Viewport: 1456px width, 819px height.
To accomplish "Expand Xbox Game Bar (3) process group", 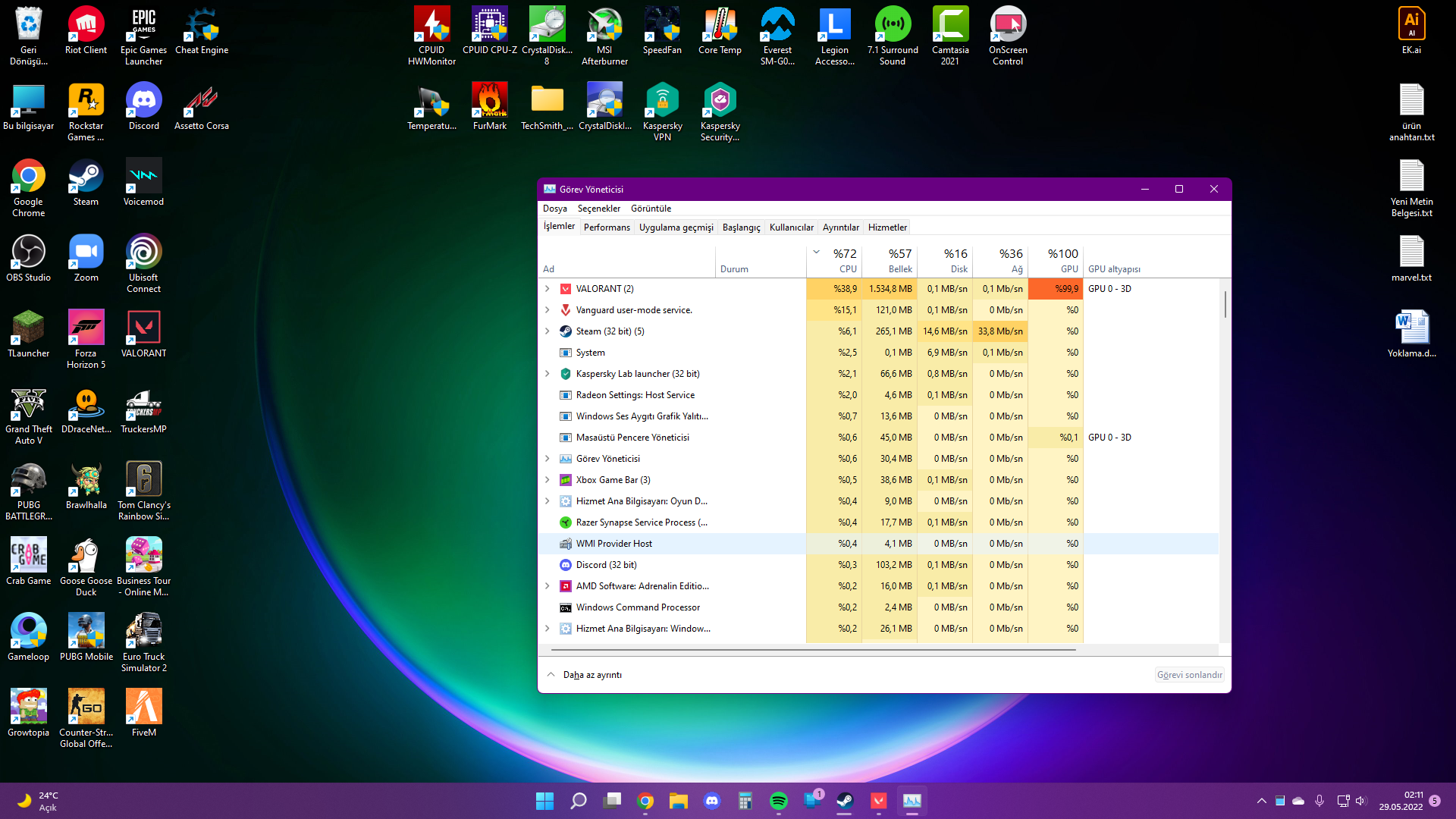I will (x=548, y=480).
